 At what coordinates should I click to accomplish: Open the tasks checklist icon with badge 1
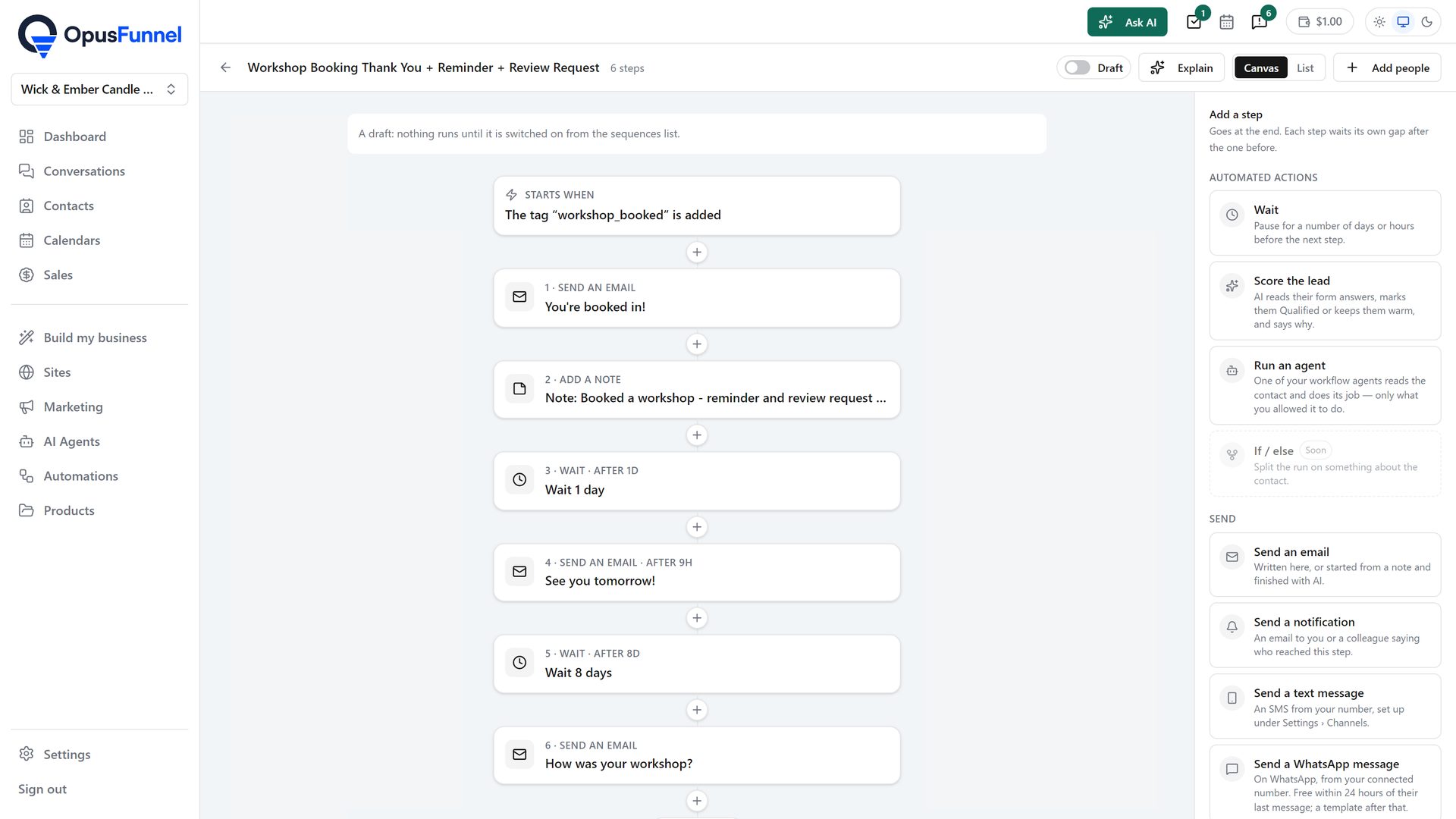(1194, 22)
